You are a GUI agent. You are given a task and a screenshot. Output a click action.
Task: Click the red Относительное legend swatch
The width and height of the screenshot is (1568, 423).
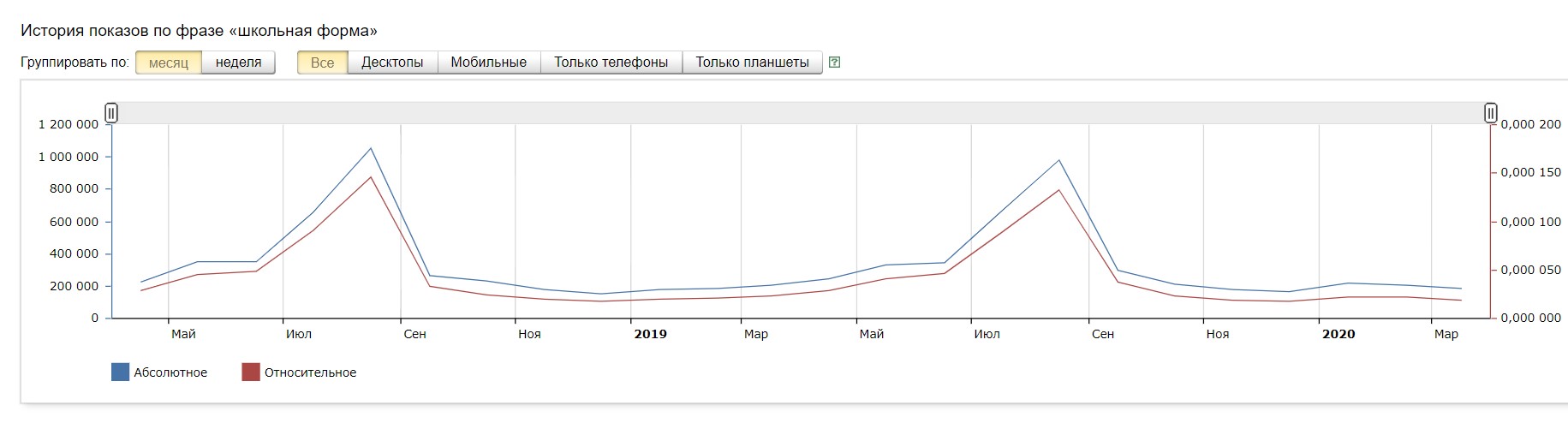coord(250,372)
